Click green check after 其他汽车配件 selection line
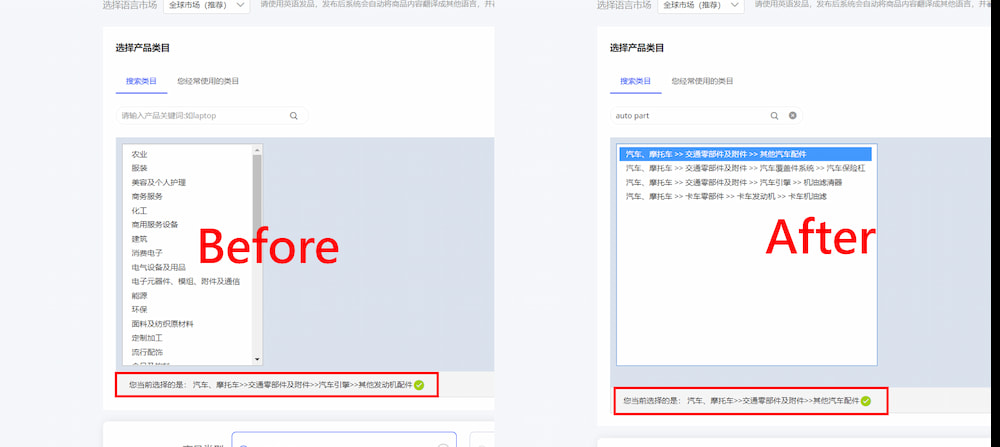This screenshot has width=1000, height=447. click(865, 401)
